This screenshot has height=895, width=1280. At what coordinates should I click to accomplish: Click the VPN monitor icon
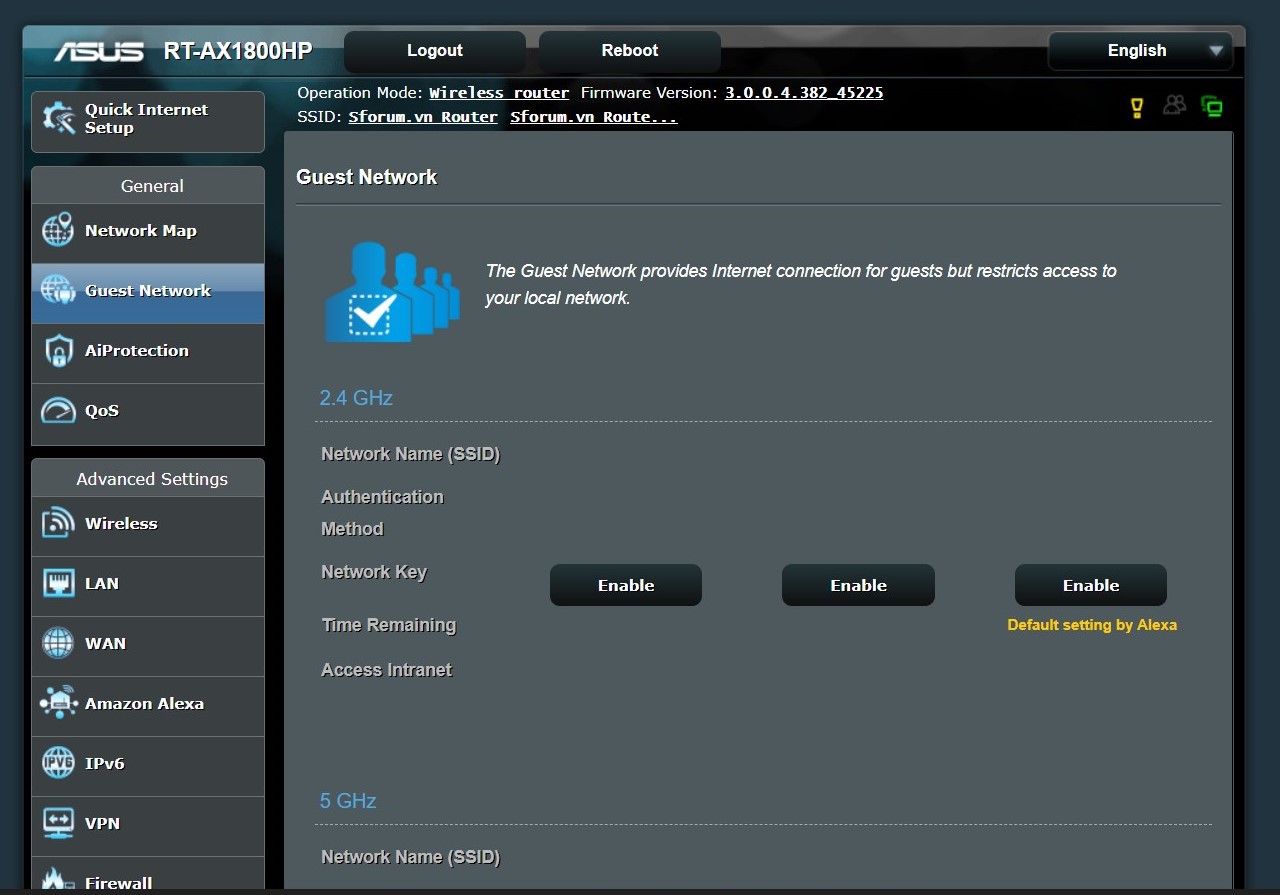[x=58, y=823]
